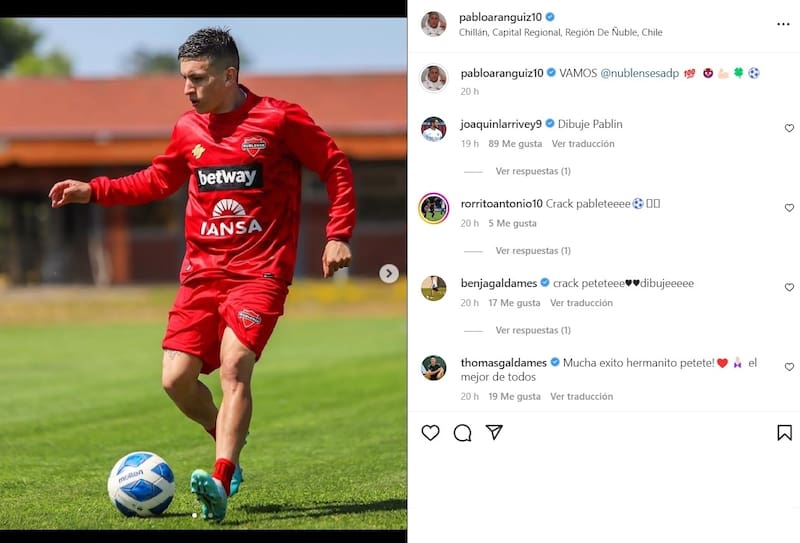Open the Chillán location link
This screenshot has width=800, height=543.
pos(560,32)
